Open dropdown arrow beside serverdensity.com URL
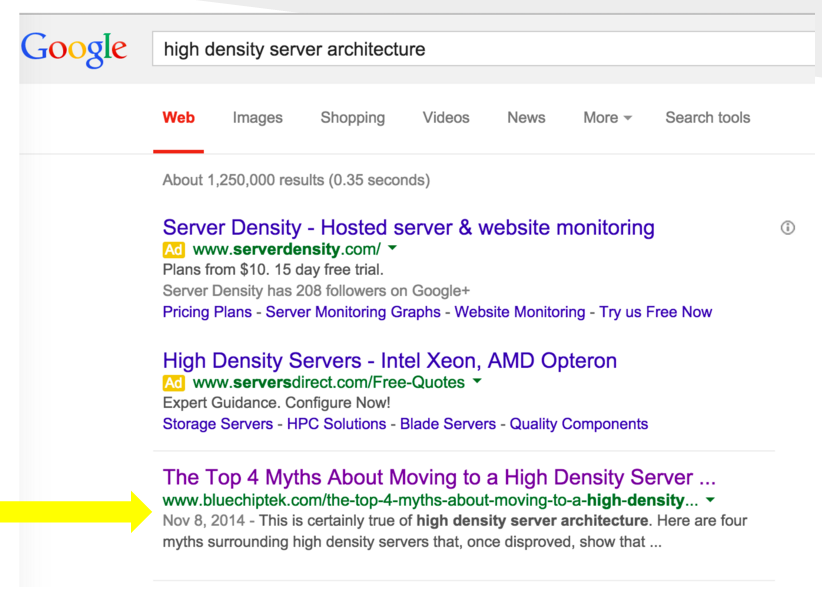This screenshot has width=822, height=605. click(393, 247)
